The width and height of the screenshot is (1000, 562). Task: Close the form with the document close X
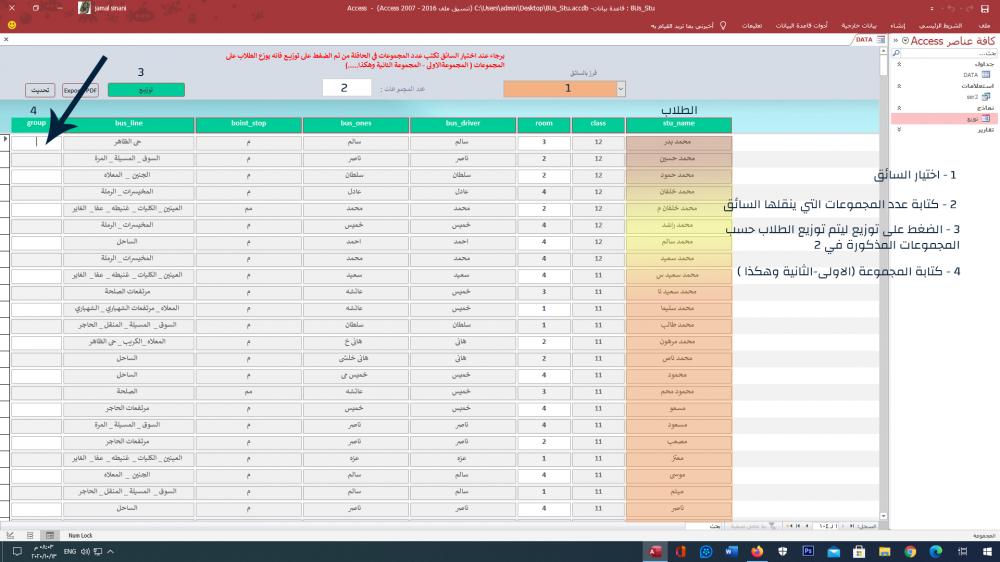[6, 40]
